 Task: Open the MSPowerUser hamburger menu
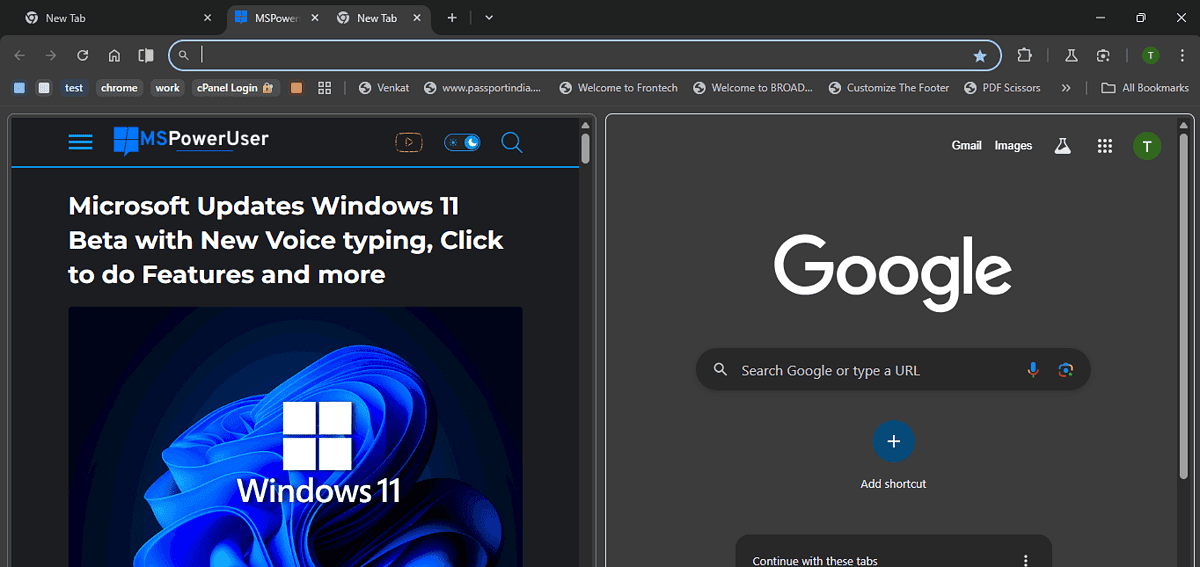80,142
